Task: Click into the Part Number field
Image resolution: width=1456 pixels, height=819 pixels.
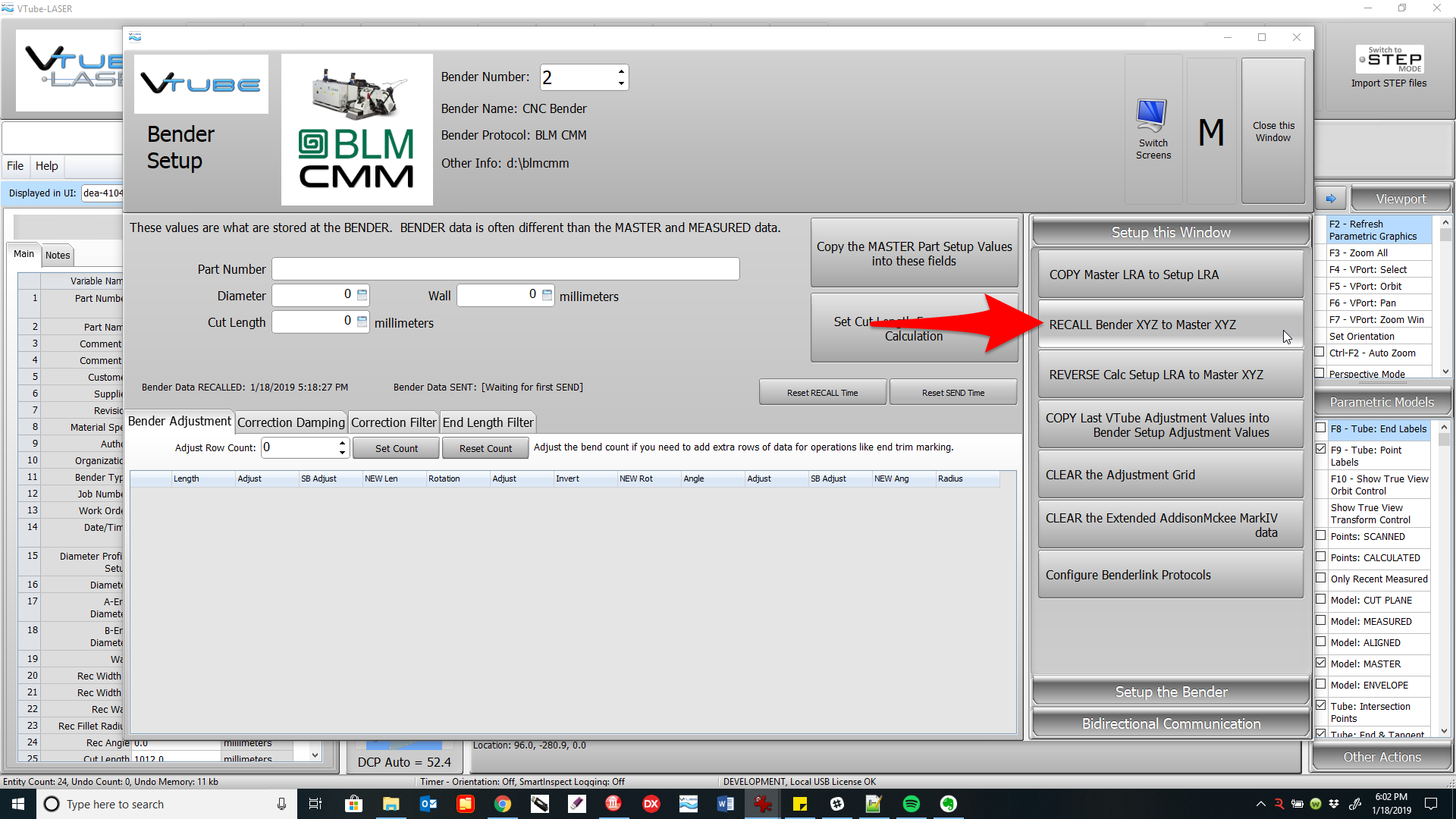Action: tap(505, 269)
